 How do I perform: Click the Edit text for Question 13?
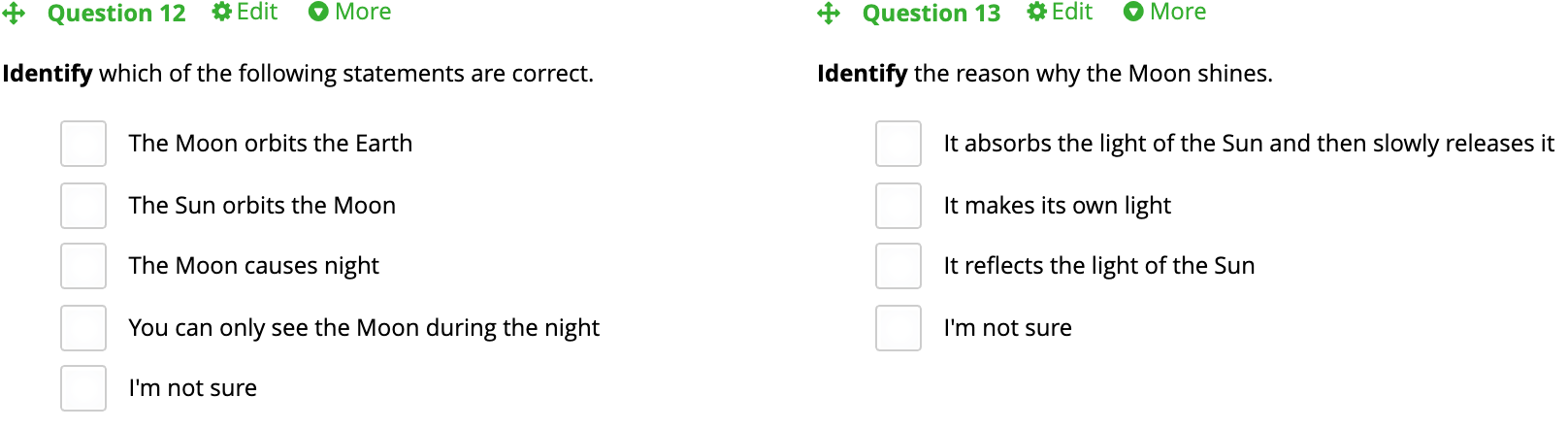[x=1072, y=12]
